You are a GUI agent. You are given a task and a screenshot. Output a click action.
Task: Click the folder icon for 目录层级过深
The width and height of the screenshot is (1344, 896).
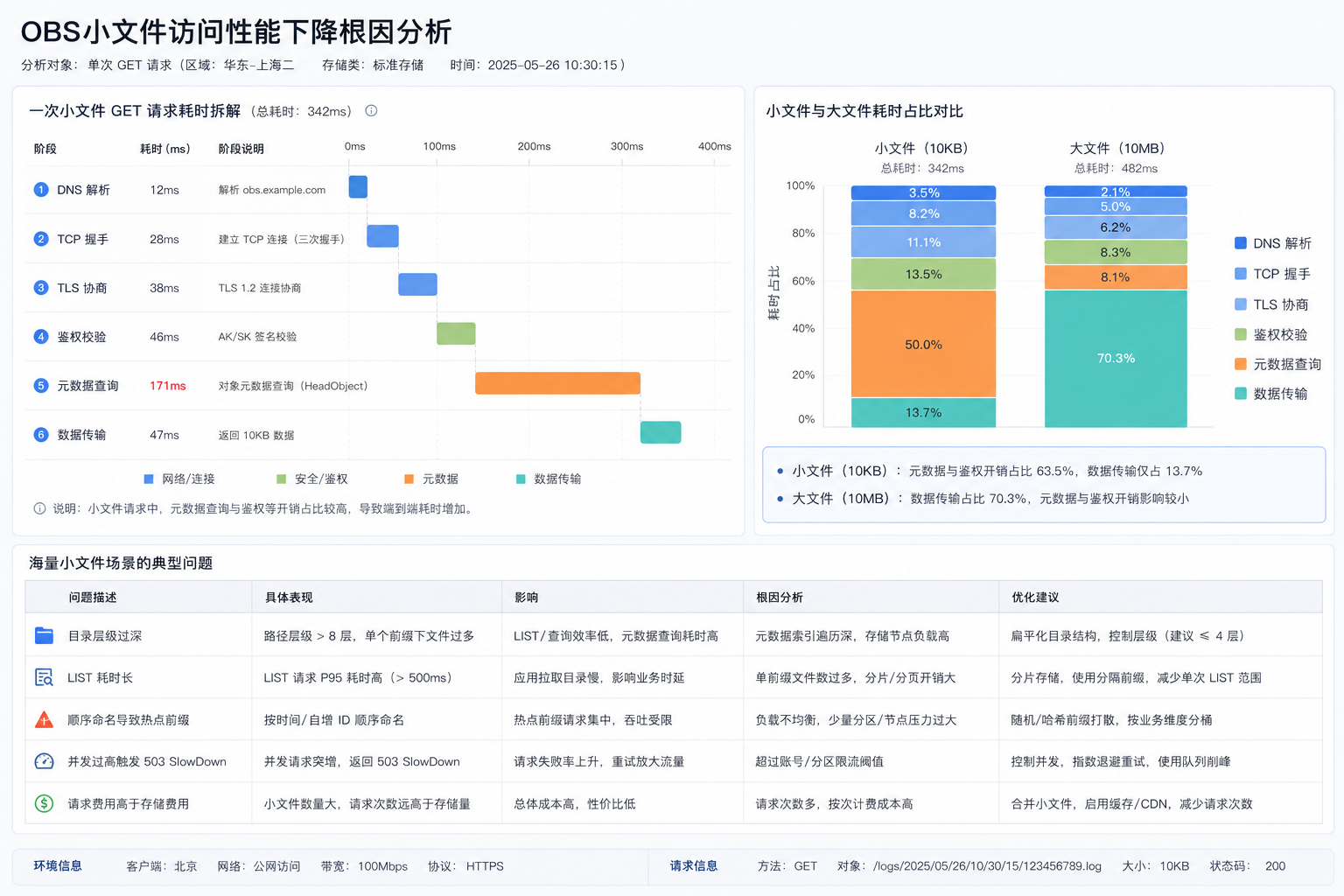[x=44, y=635]
